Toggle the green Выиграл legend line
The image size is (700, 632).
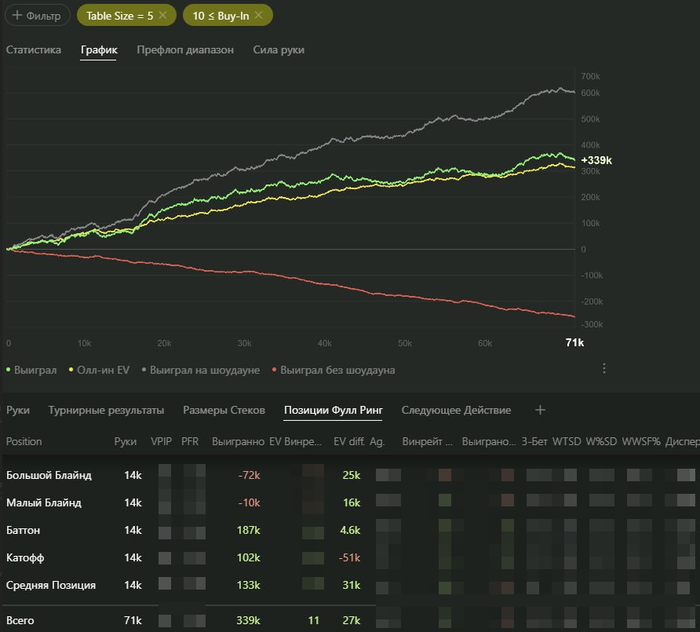coord(31,370)
